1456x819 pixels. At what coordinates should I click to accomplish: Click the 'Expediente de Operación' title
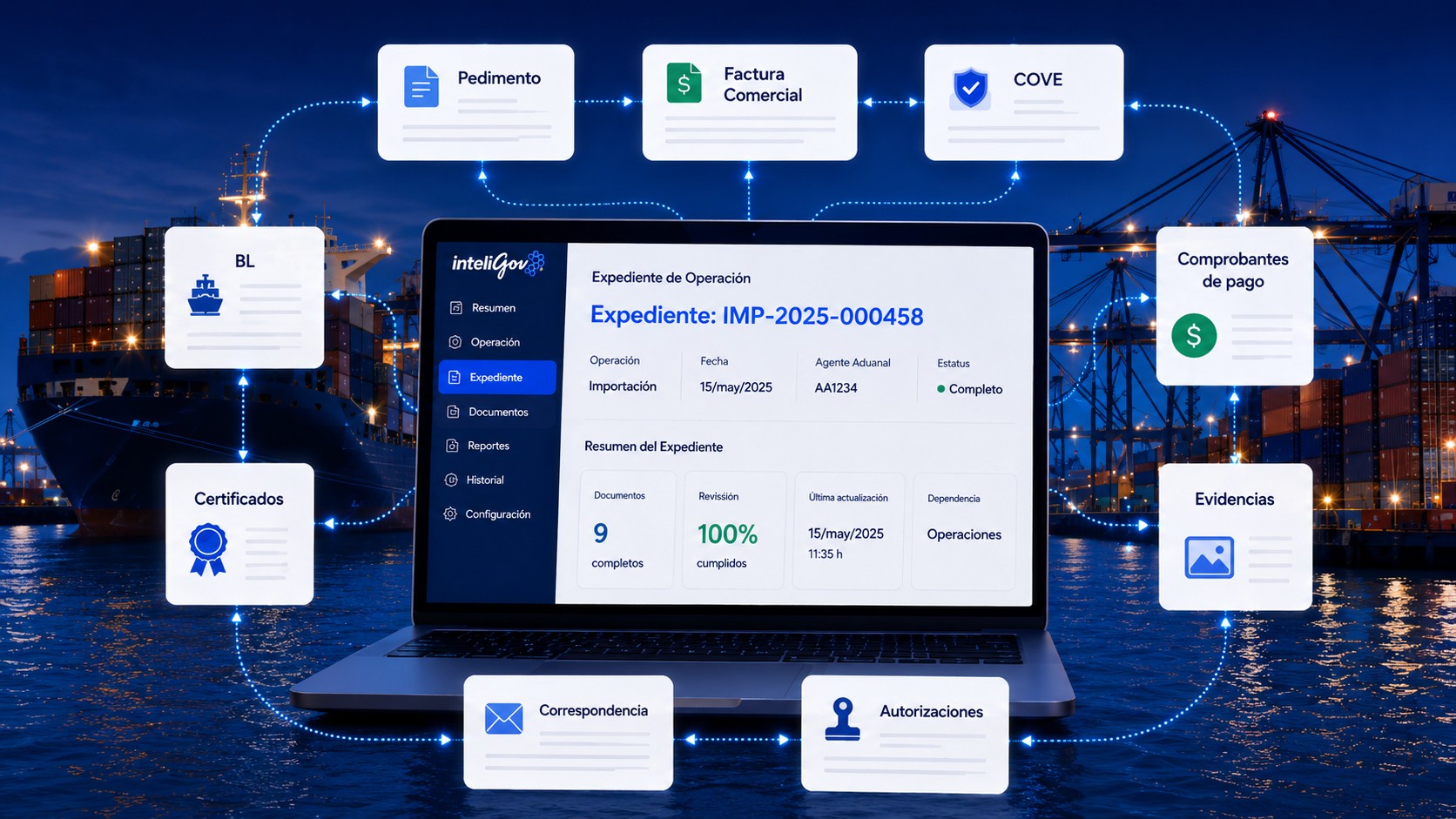[671, 278]
